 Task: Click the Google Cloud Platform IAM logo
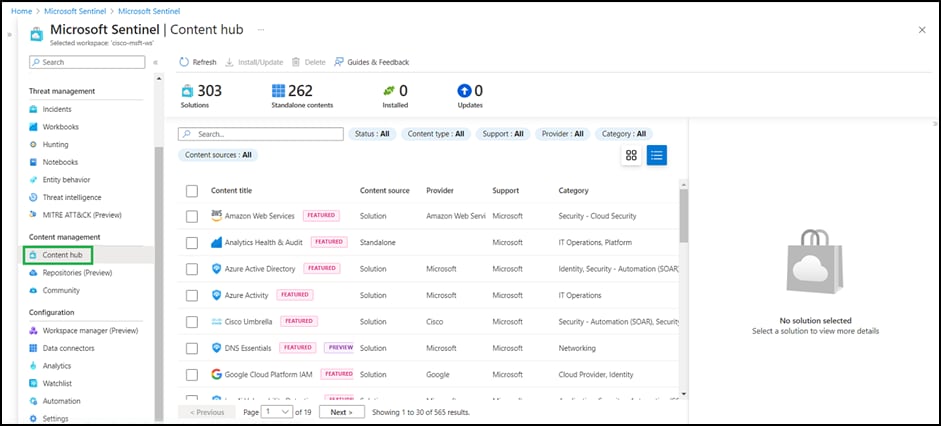(217, 374)
